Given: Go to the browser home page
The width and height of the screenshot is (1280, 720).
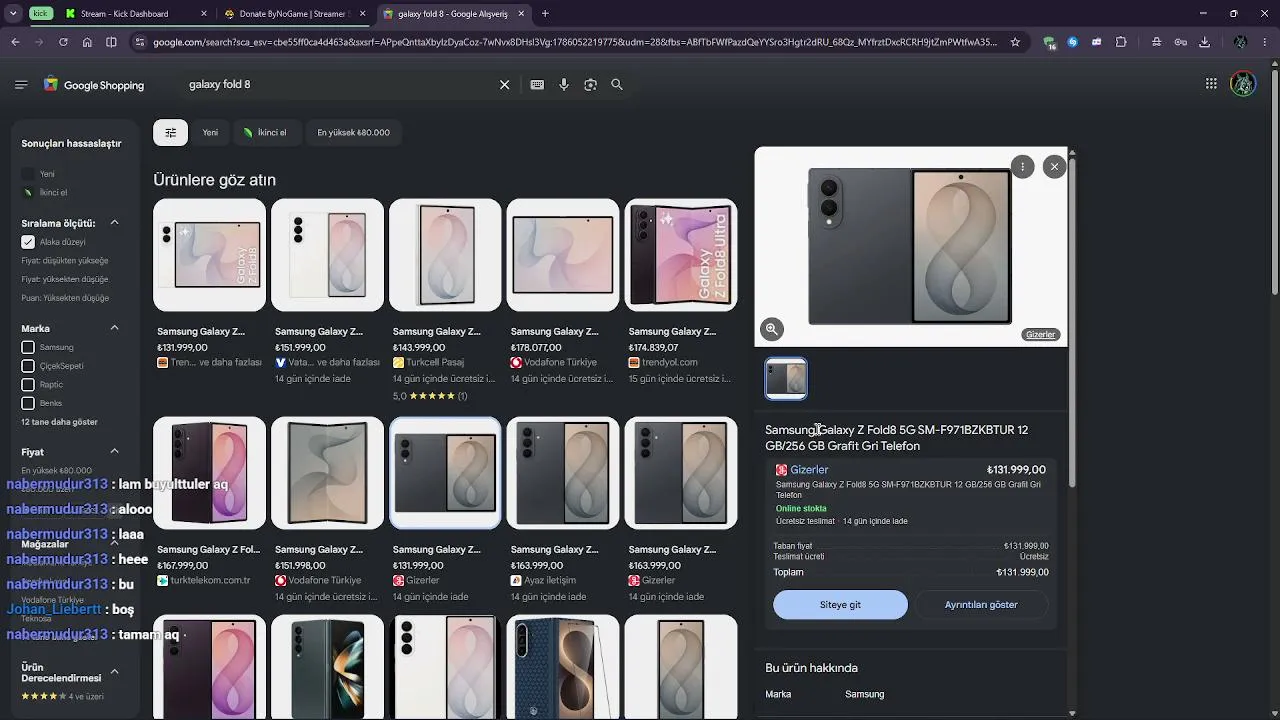Looking at the screenshot, I should pyautogui.click(x=87, y=42).
